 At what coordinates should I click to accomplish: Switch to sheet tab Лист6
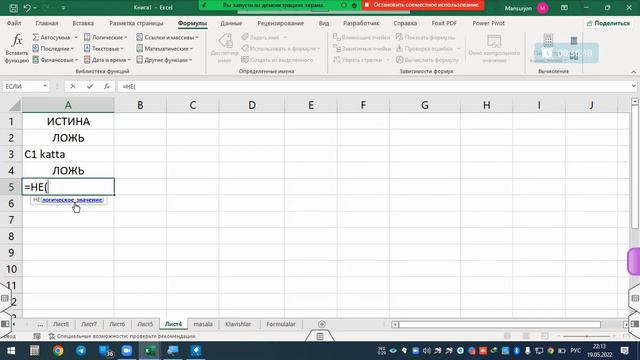tap(117, 324)
